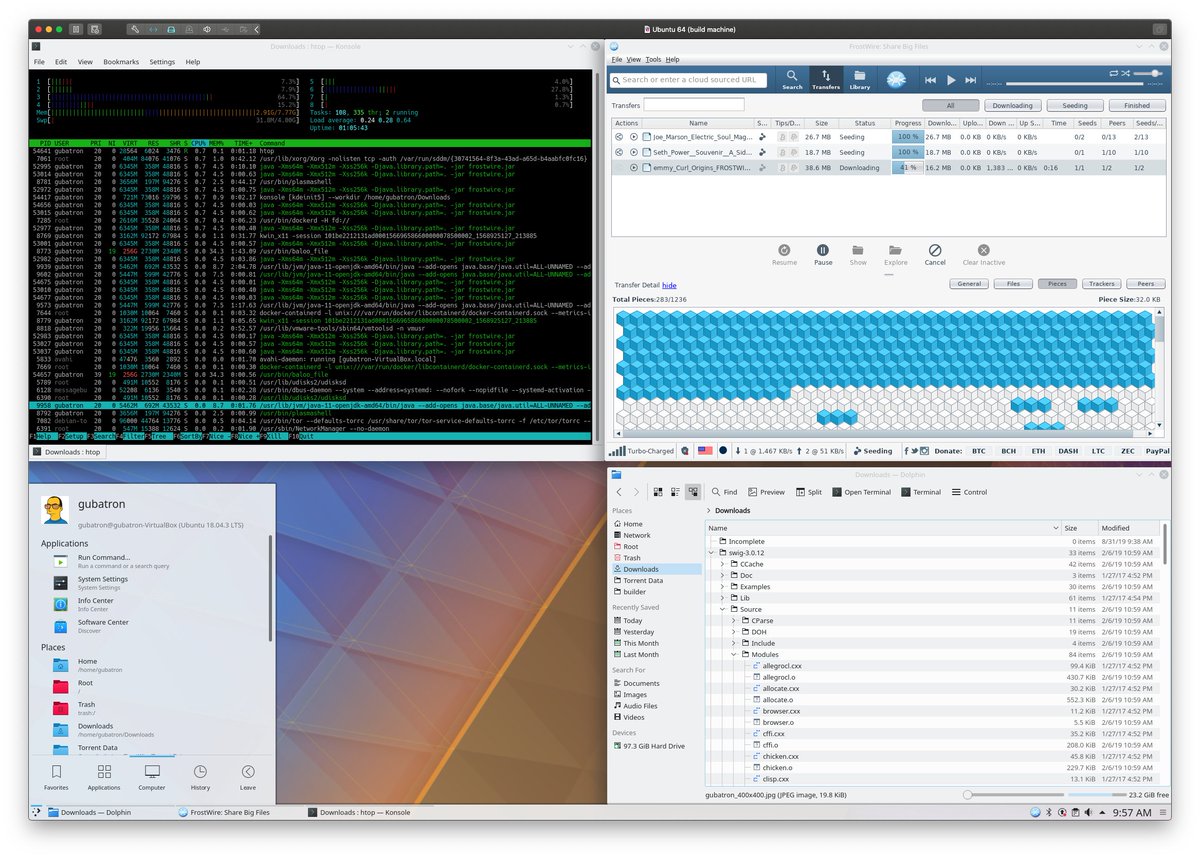This screenshot has height=858, width=1200.
Task: Expand the Doc folder in Dolphin
Action: click(722, 575)
